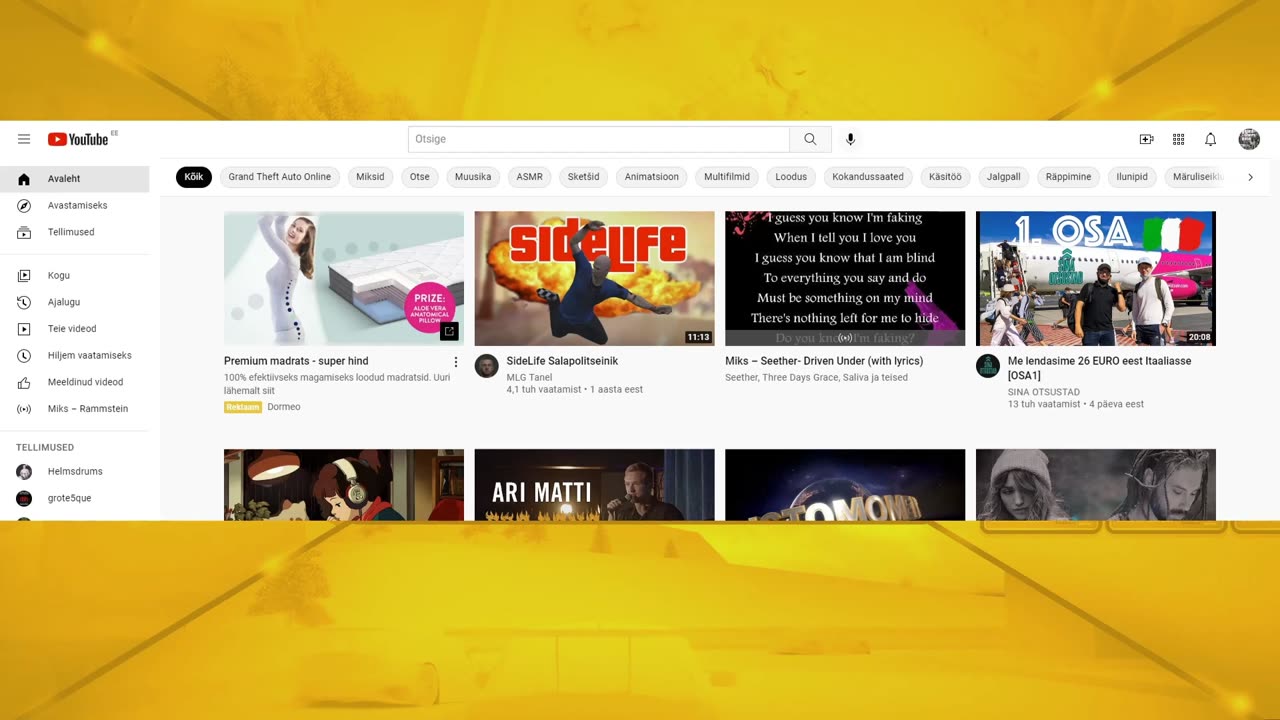Open Miks – Rammstein mix
The height and width of the screenshot is (720, 1280).
tap(75, 409)
